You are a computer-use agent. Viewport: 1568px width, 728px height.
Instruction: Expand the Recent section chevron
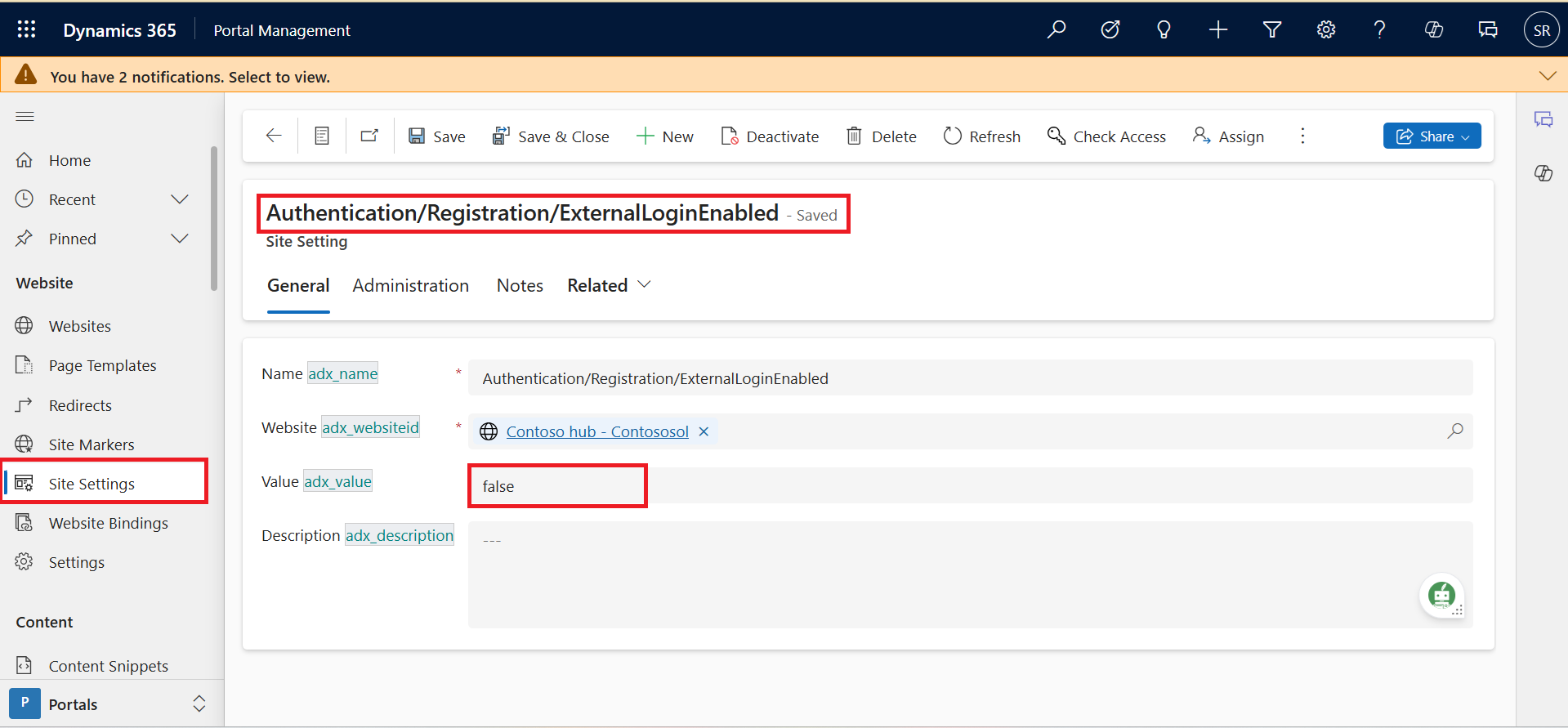180,199
